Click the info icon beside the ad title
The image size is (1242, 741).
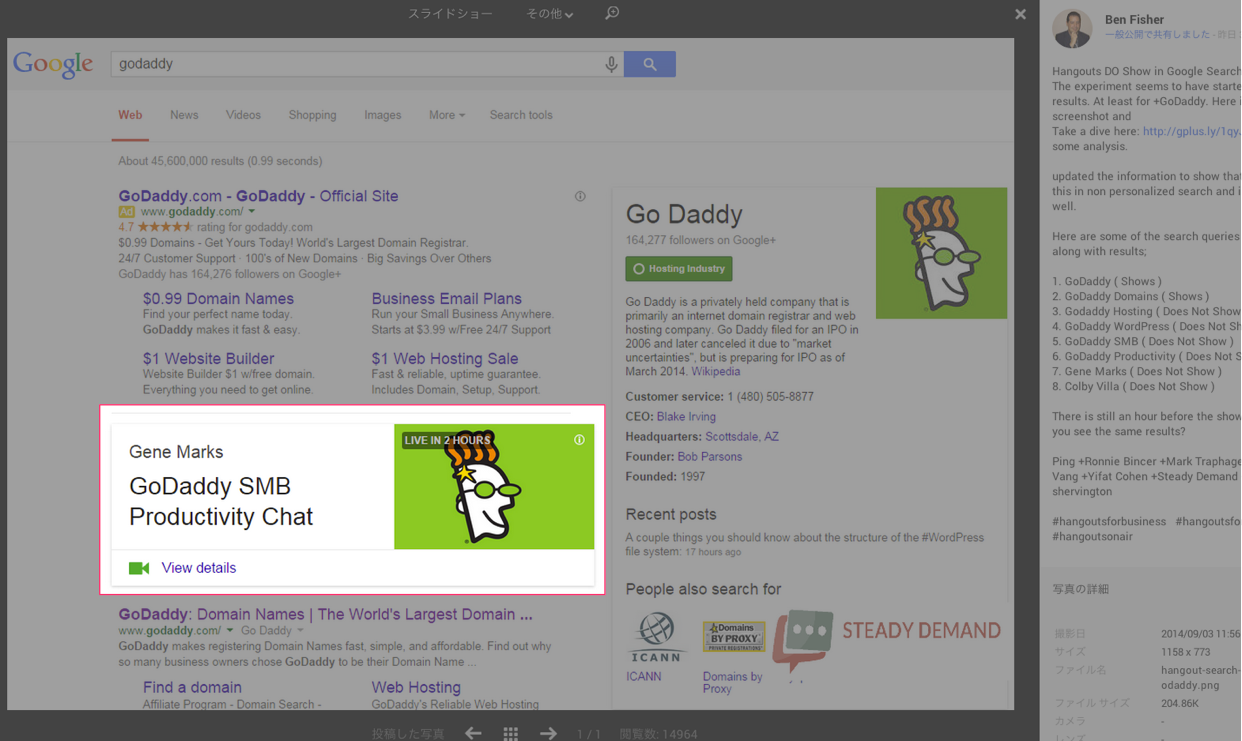point(580,196)
